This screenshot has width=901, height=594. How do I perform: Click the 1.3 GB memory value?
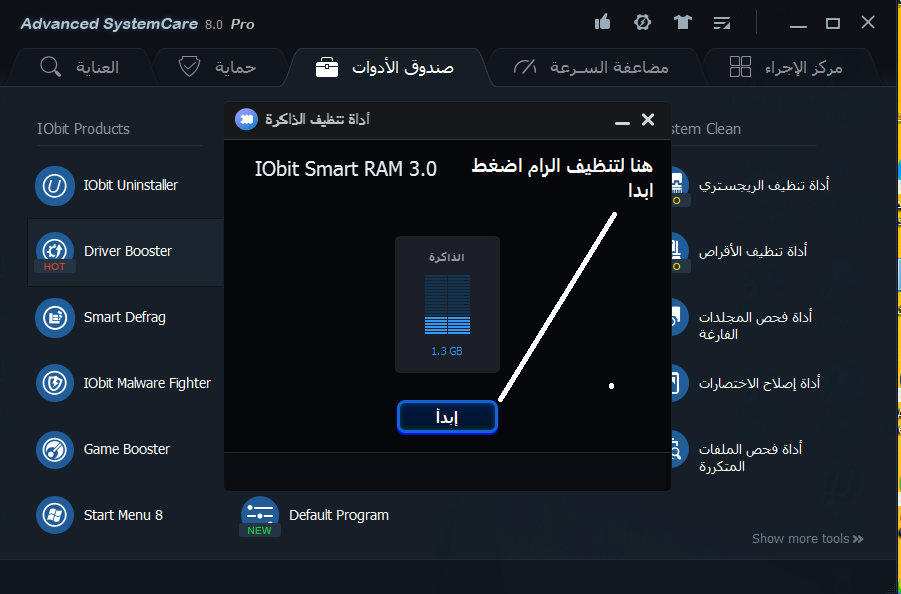click(446, 351)
